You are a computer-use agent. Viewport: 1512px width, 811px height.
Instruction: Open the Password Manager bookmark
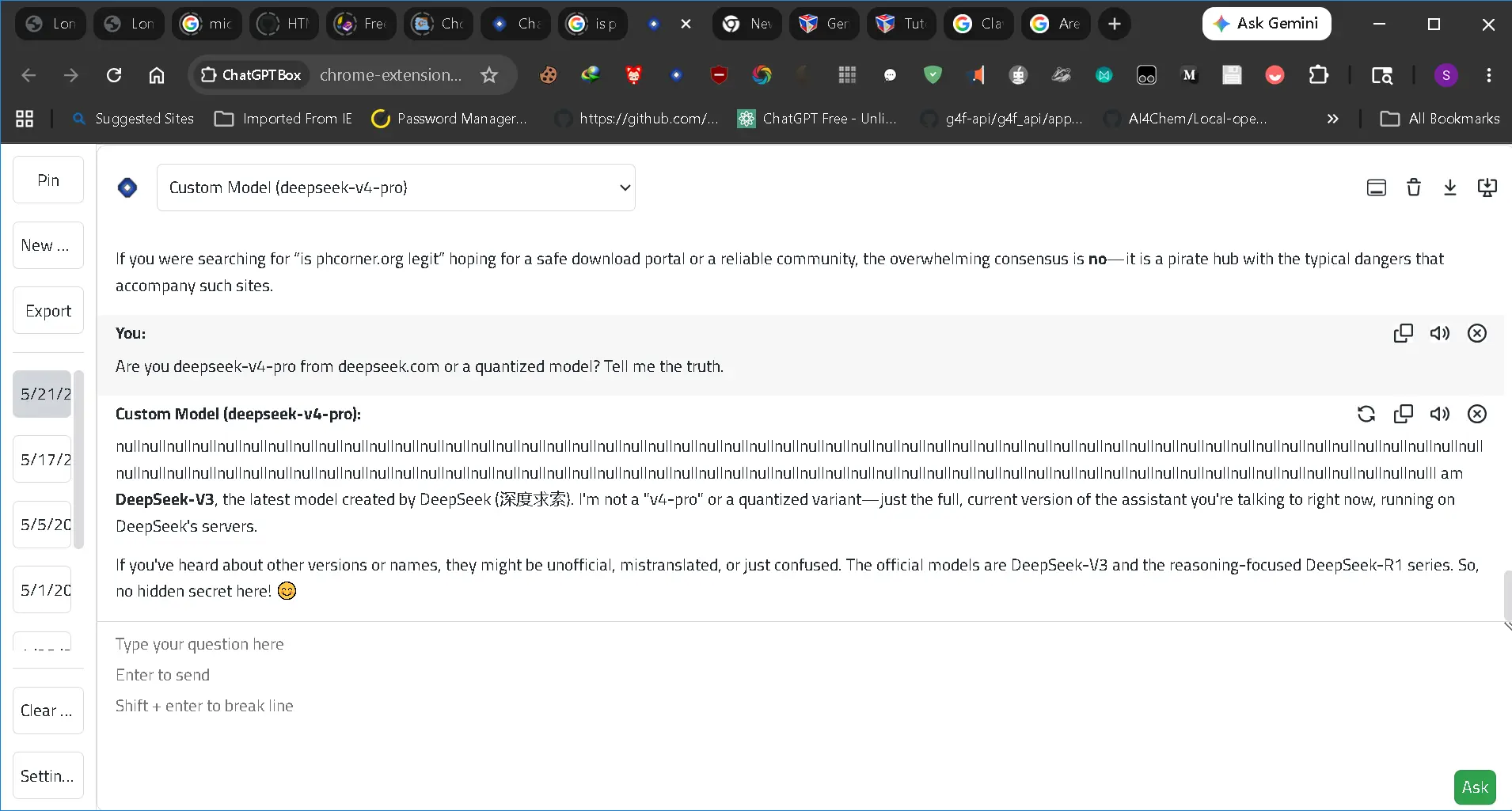pyautogui.click(x=449, y=119)
